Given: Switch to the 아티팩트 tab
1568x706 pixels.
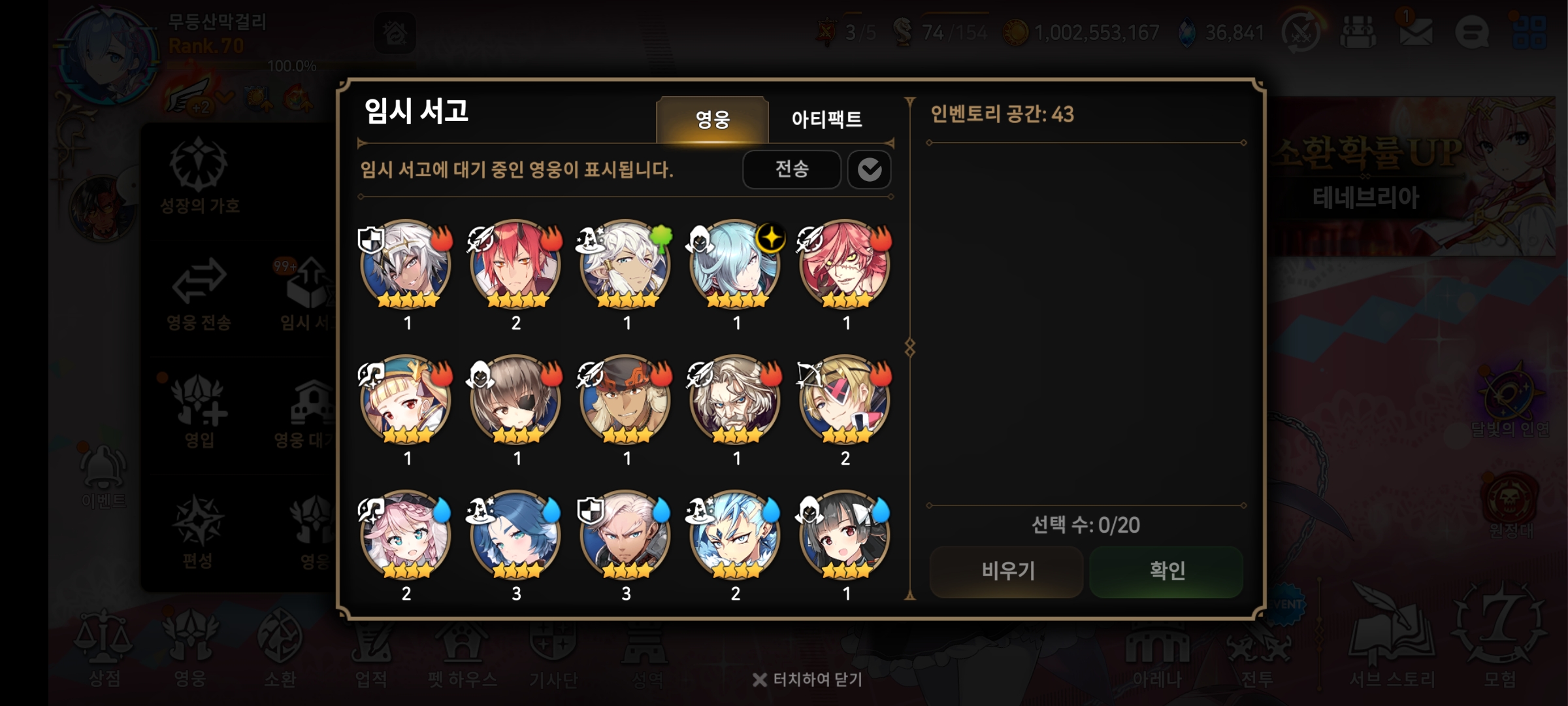Looking at the screenshot, I should click(826, 120).
